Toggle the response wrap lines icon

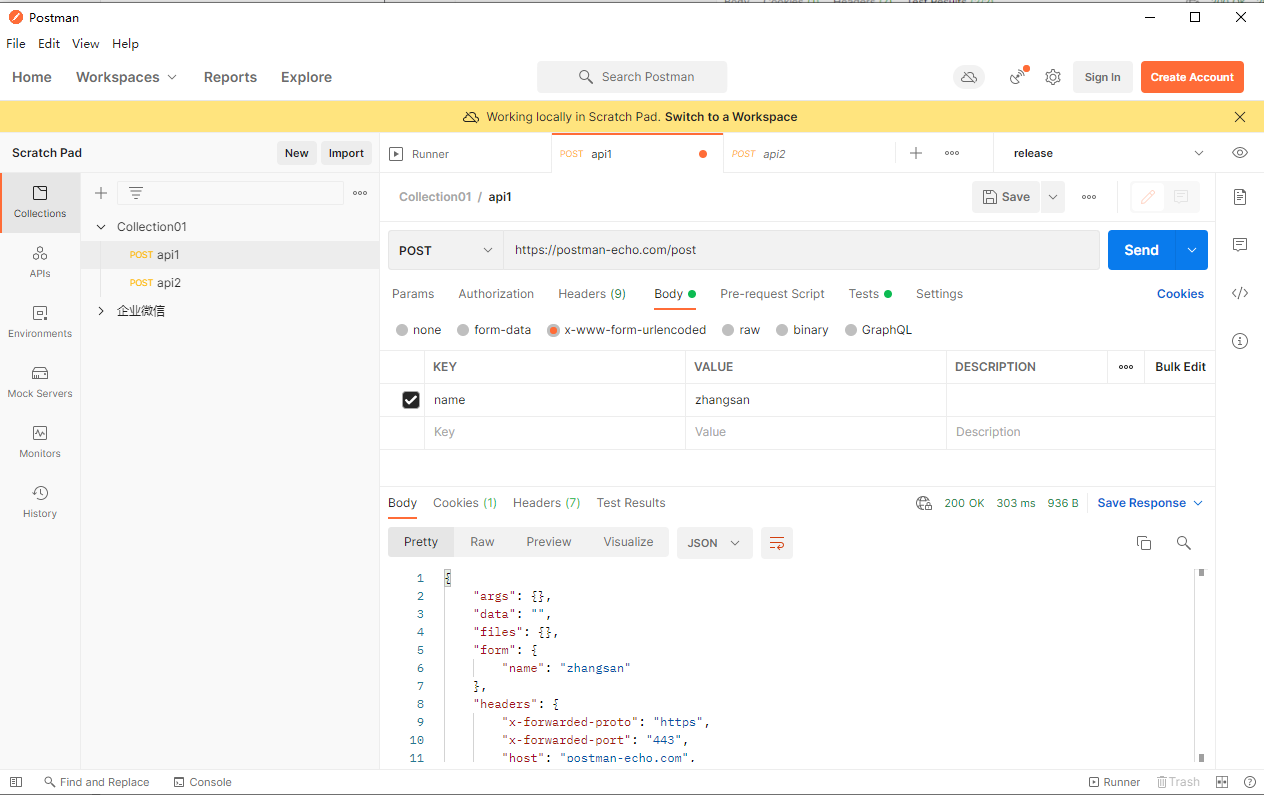(x=777, y=543)
